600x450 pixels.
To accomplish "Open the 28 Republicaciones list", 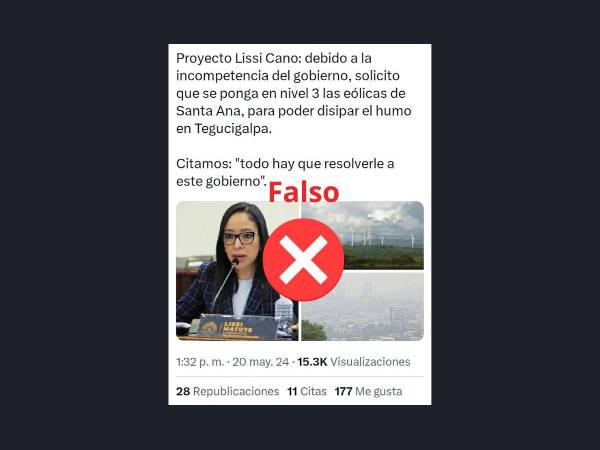I will coord(228,391).
